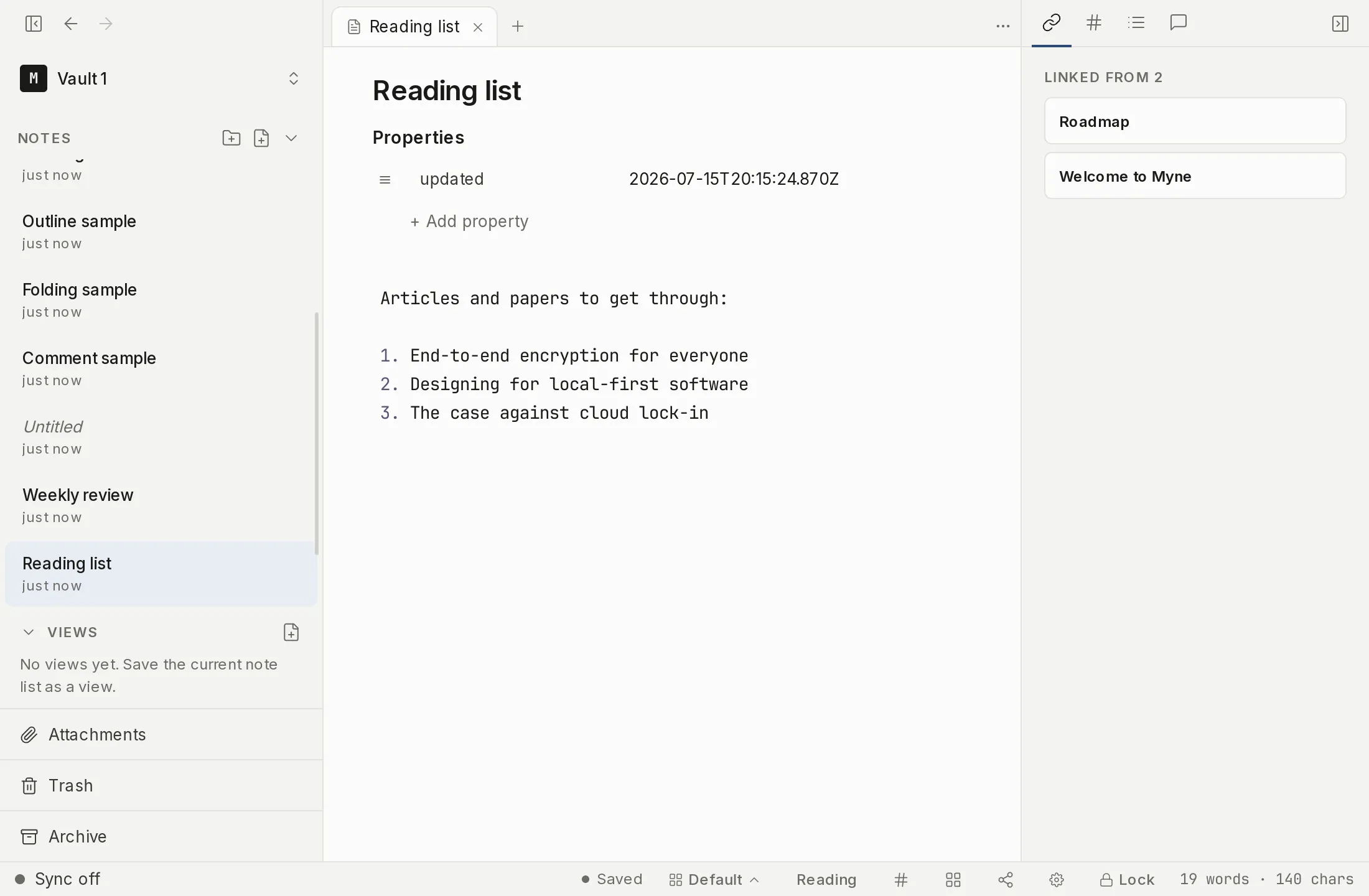Click the Reading list title heading
The image size is (1369, 896).
click(x=446, y=91)
